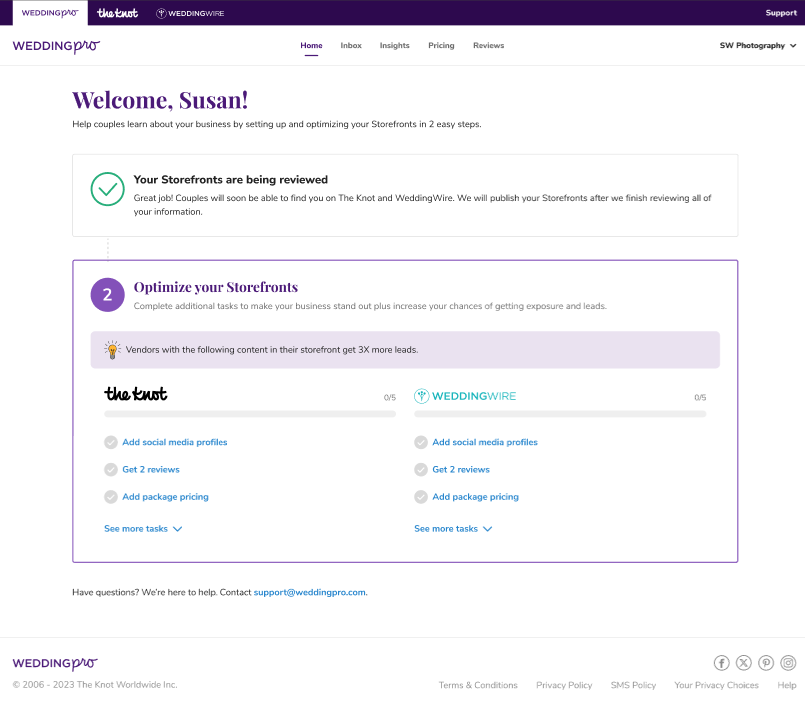The width and height of the screenshot is (805, 711).
Task: Expand See more tasks under The Knot
Action: [x=143, y=529]
